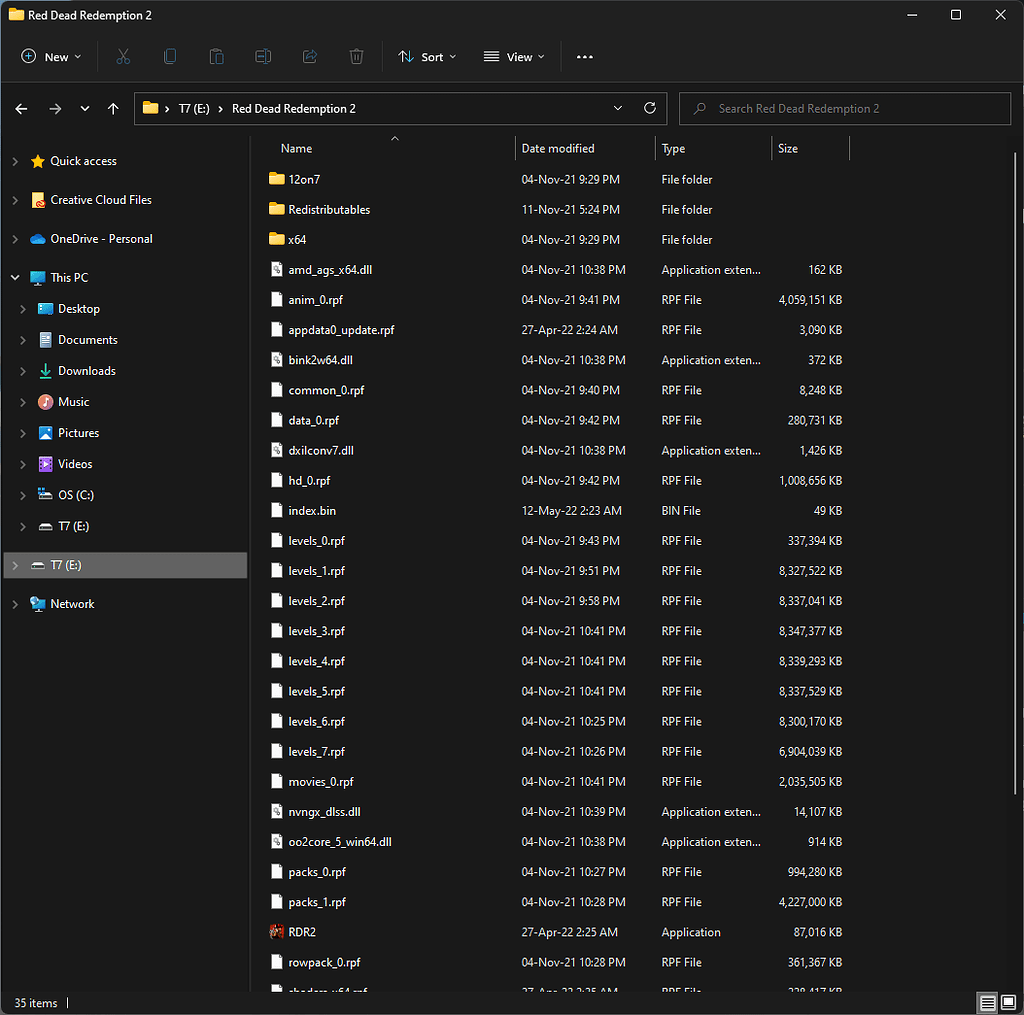Delete selection with the trash icon
The image size is (1024, 1015).
pyautogui.click(x=356, y=57)
